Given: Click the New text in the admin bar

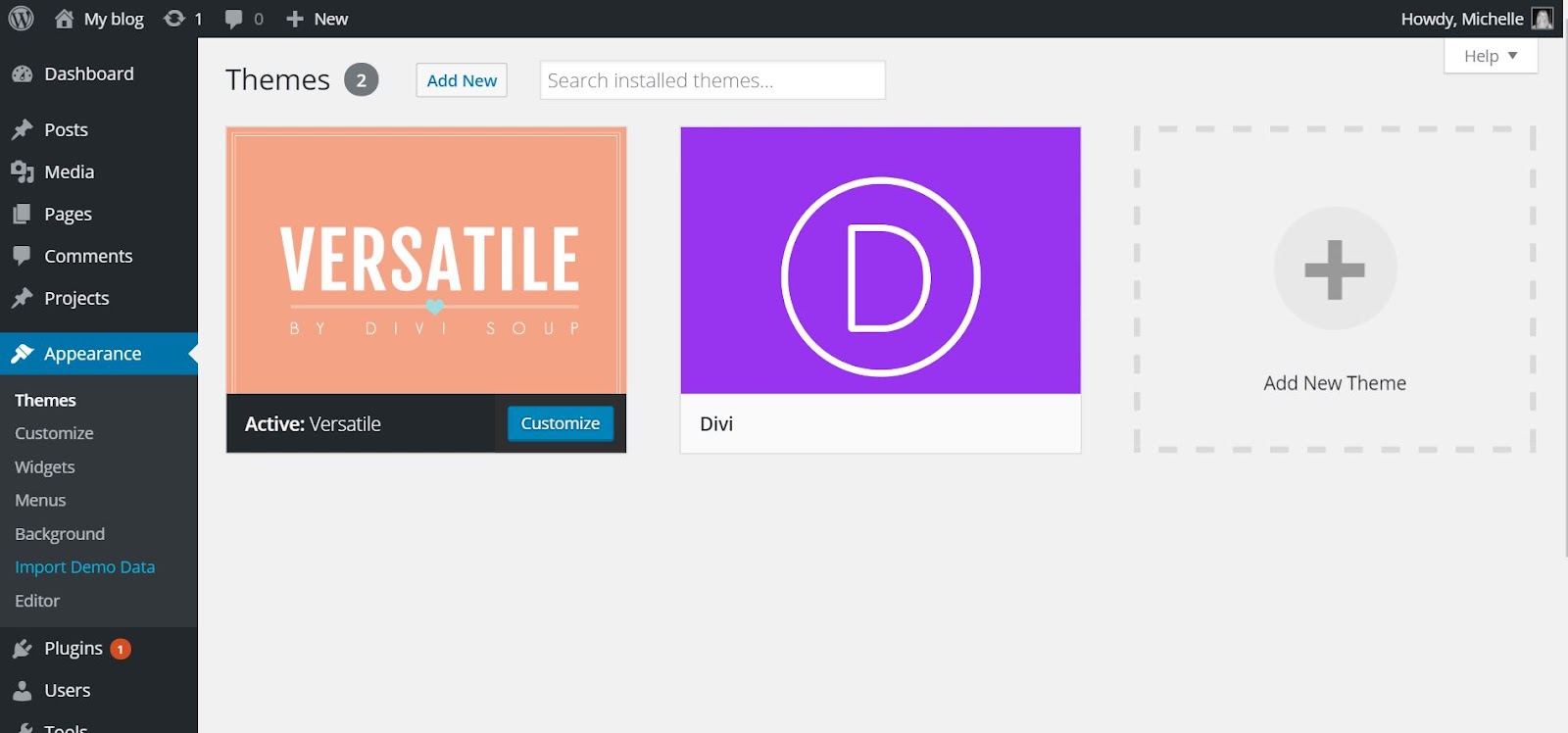Looking at the screenshot, I should click(x=331, y=19).
